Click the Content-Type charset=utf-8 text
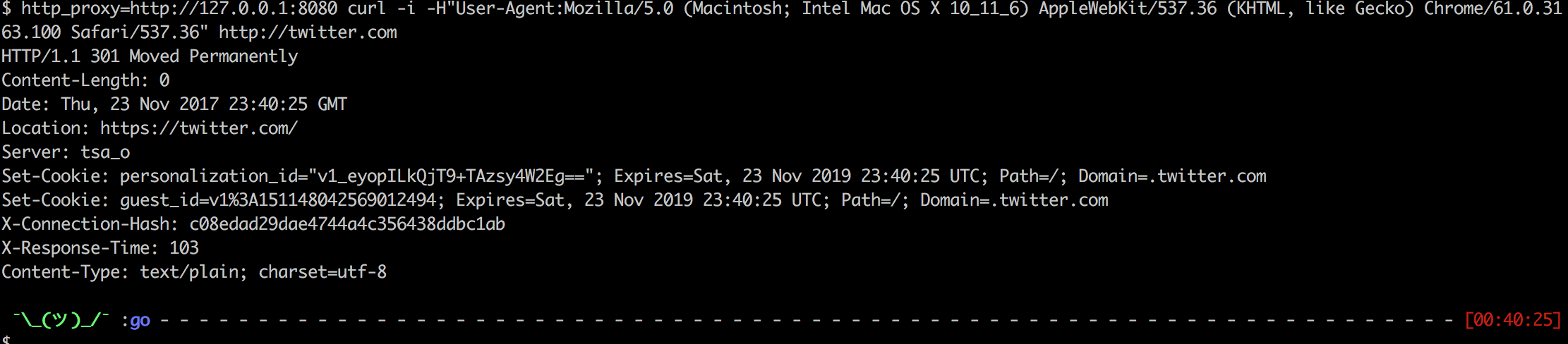Image resolution: width=1568 pixels, height=344 pixels. click(322, 272)
